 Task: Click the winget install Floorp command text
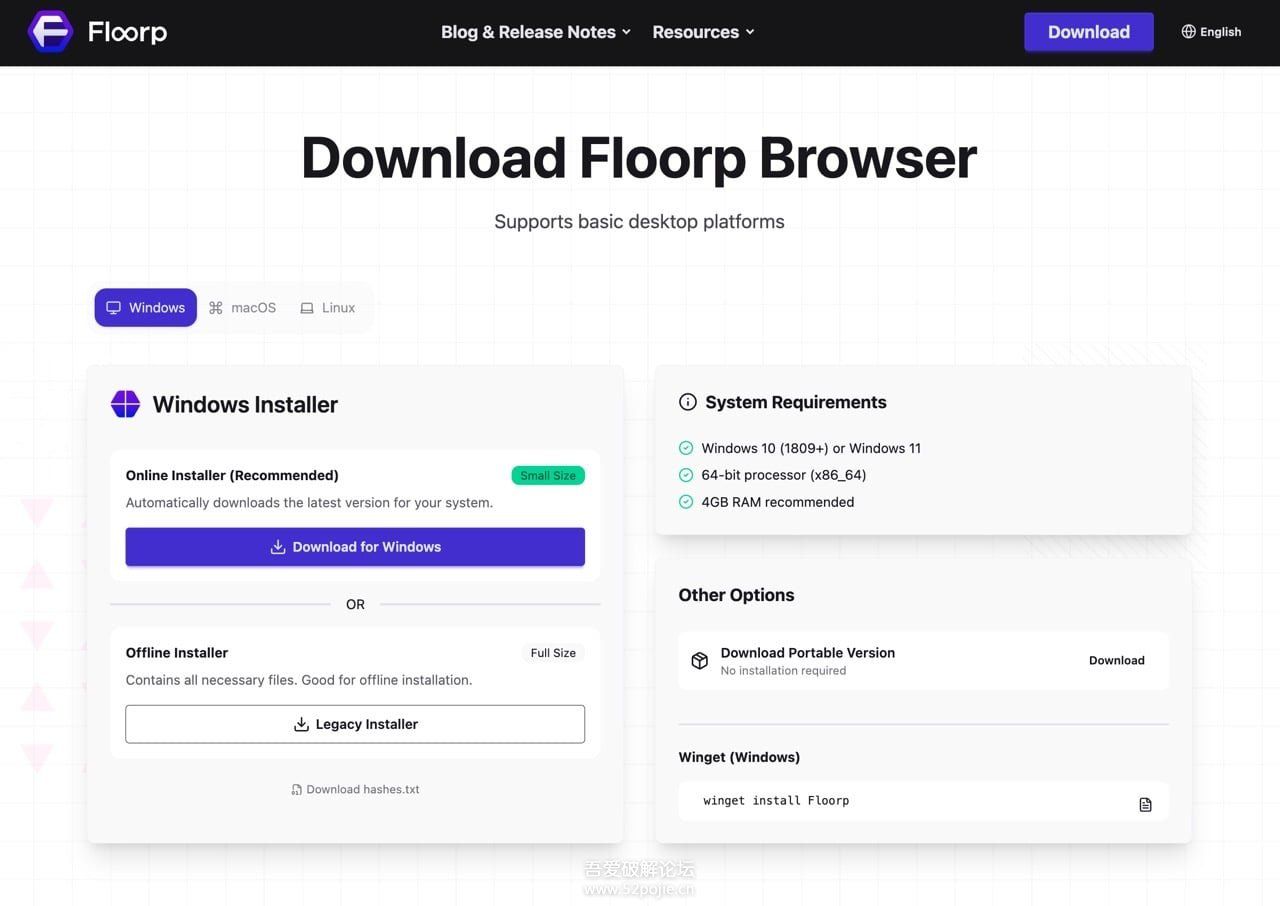[776, 801]
